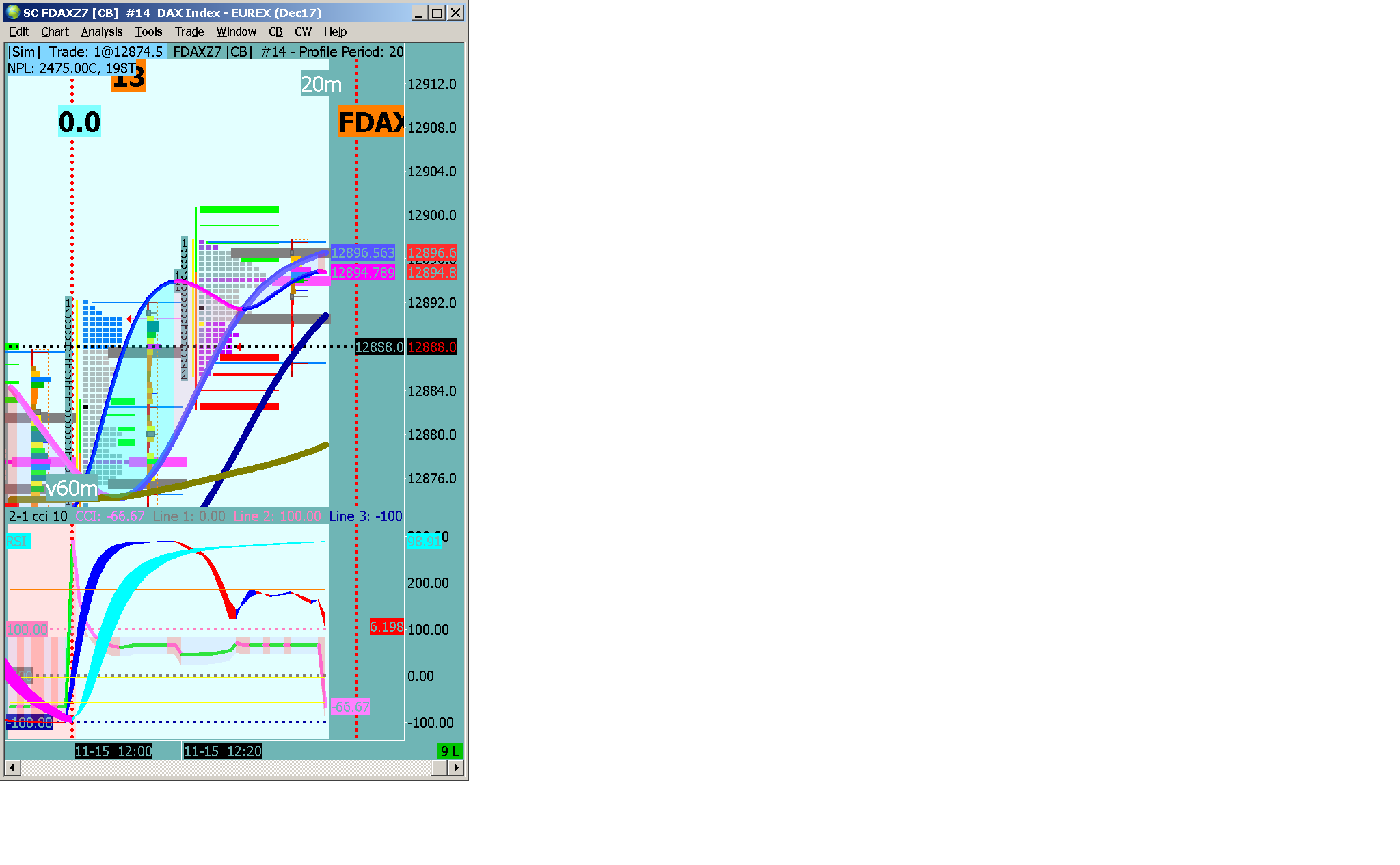Image resolution: width=1400 pixels, height=865 pixels.
Task: Click the v60m label on chart
Action: click(71, 488)
